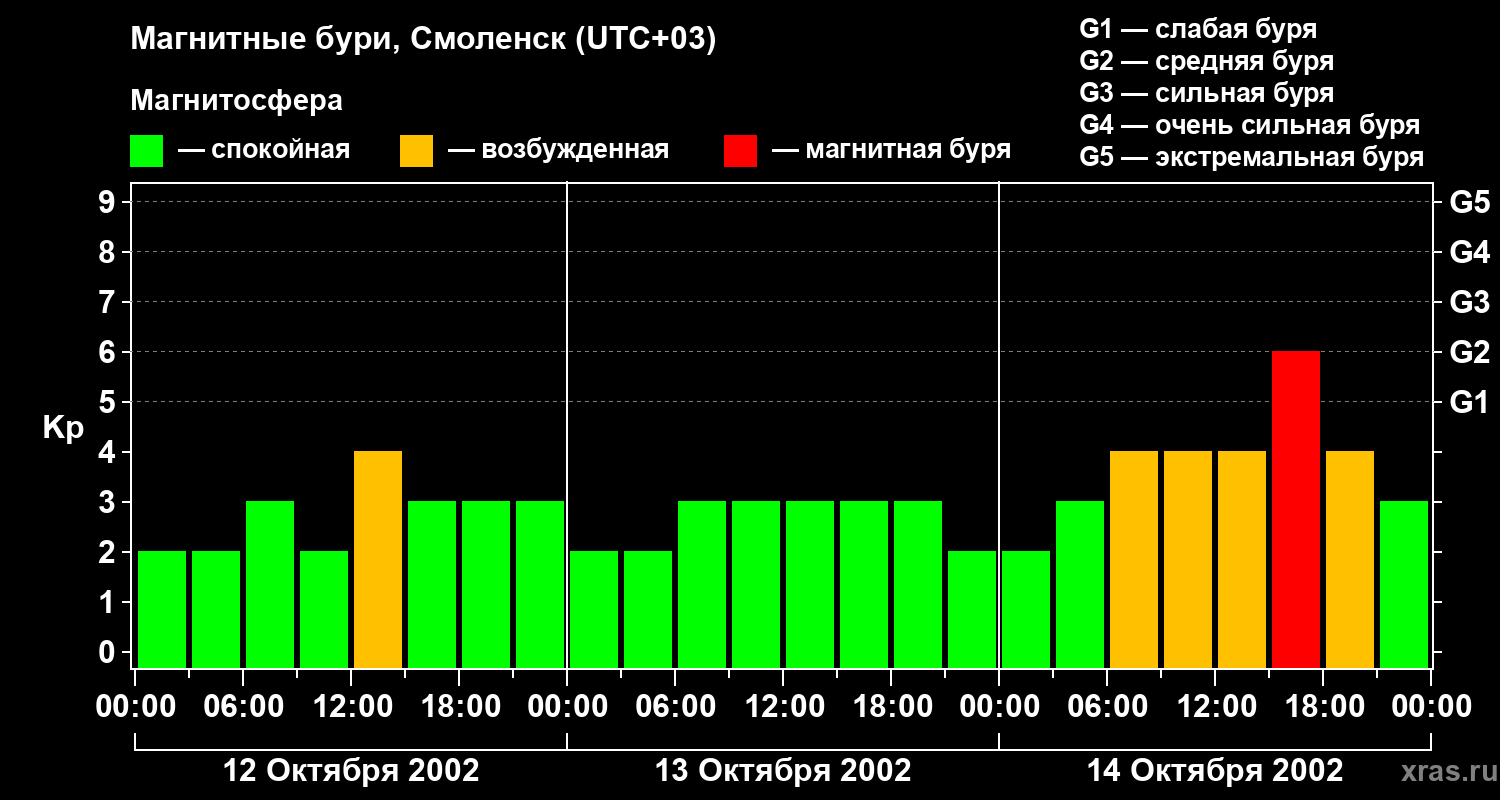Click the 06:00 time label under 14 October
1500x800 pixels.
pos(1107,707)
